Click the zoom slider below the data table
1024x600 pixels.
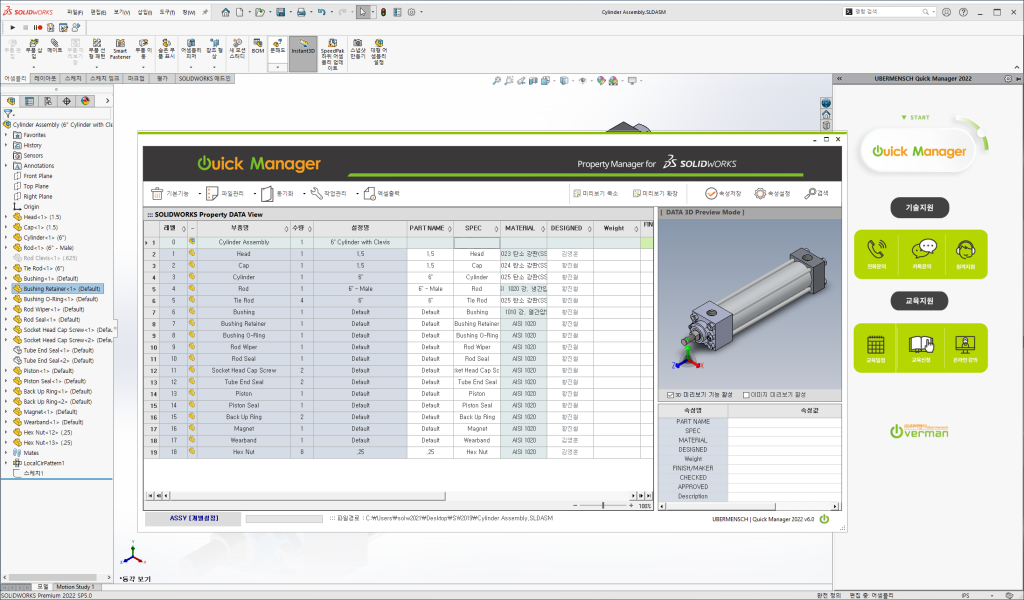603,506
